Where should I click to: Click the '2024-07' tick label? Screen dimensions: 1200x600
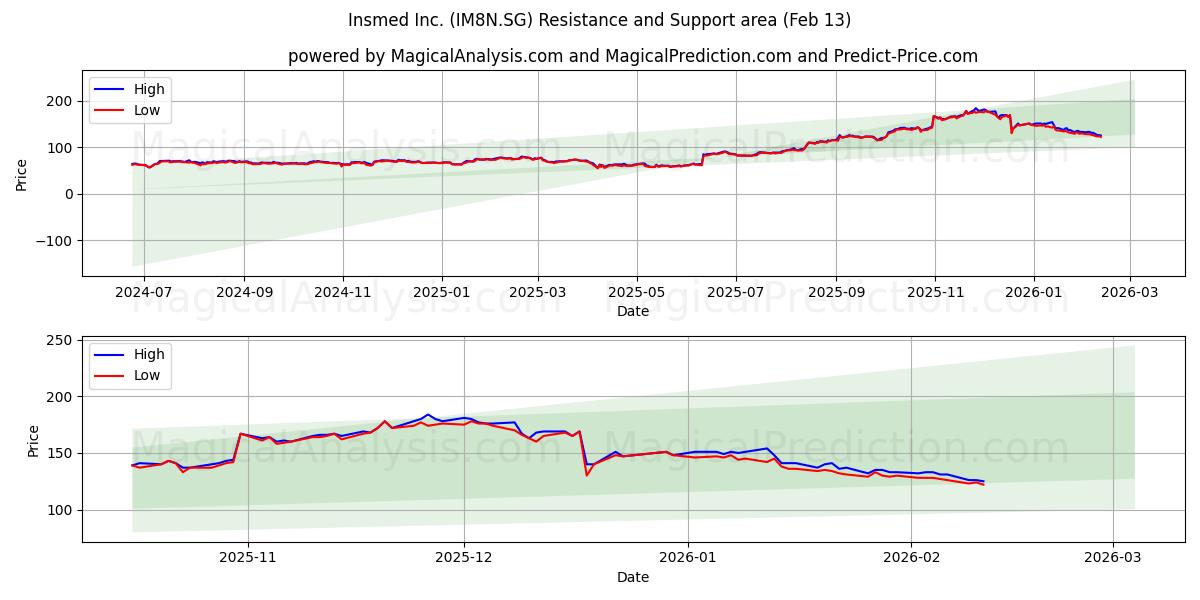point(144,291)
